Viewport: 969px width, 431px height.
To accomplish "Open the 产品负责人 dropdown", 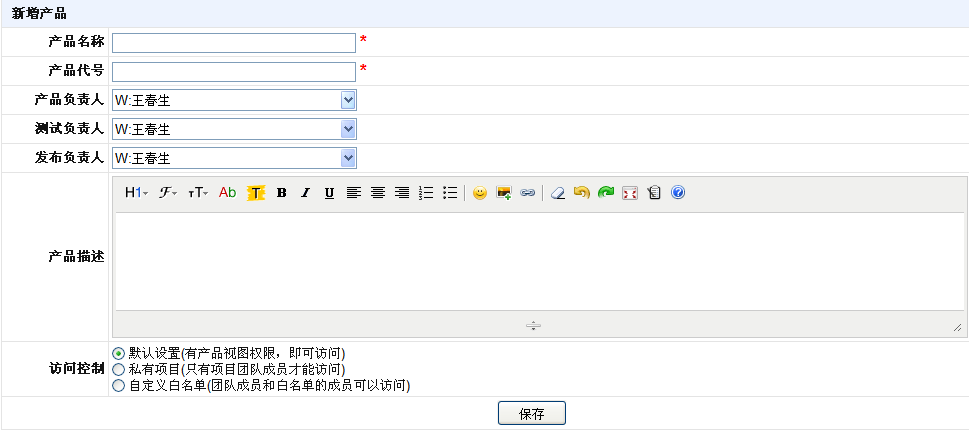I will (x=234, y=100).
